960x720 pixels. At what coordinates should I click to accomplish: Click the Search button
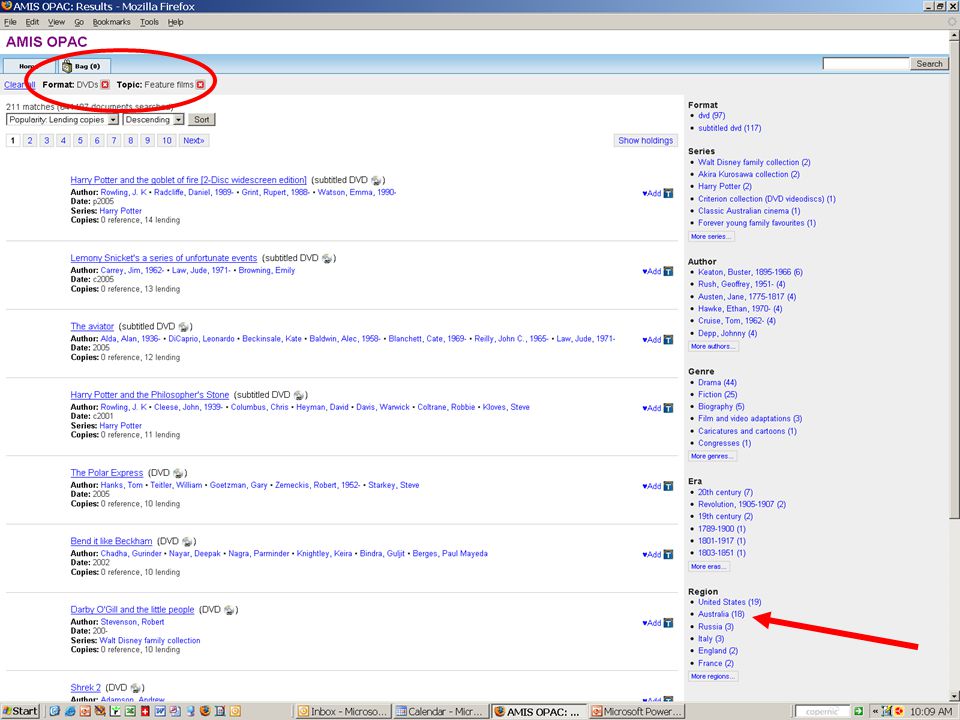tap(929, 64)
